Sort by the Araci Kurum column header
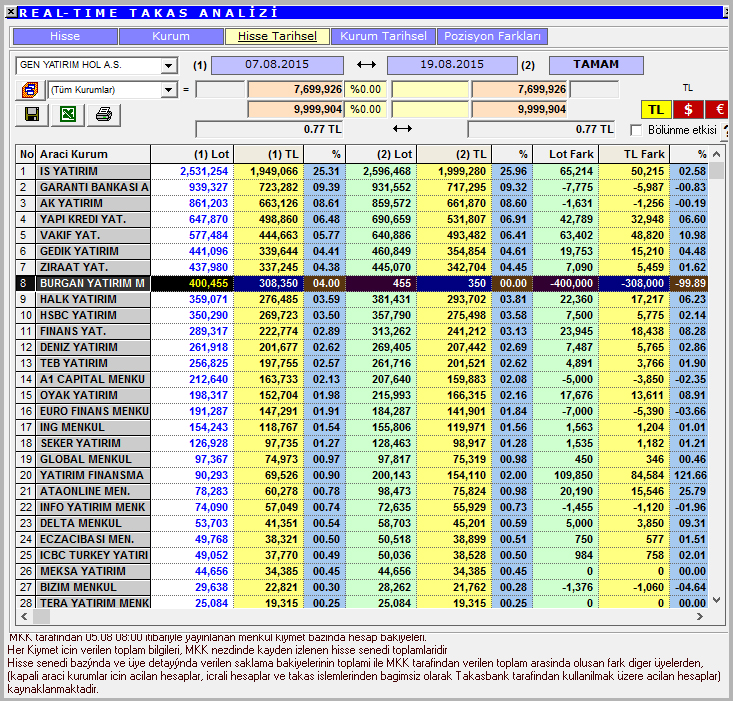 pyautogui.click(x=93, y=154)
